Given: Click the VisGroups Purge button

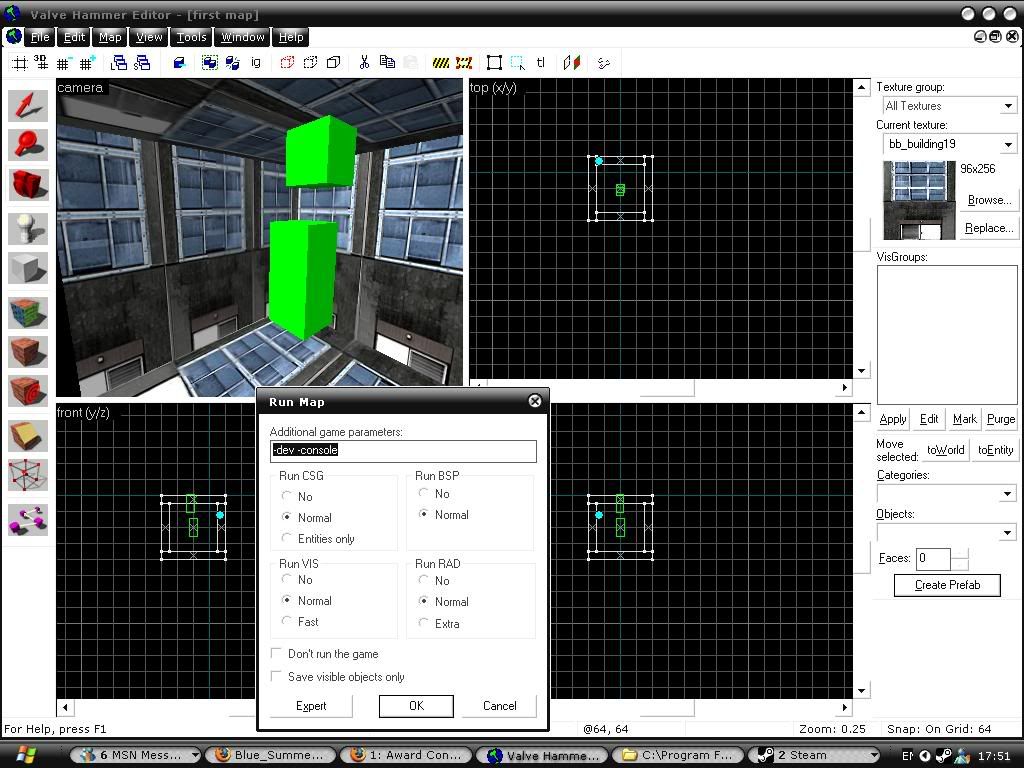Looking at the screenshot, I should click(1000, 419).
